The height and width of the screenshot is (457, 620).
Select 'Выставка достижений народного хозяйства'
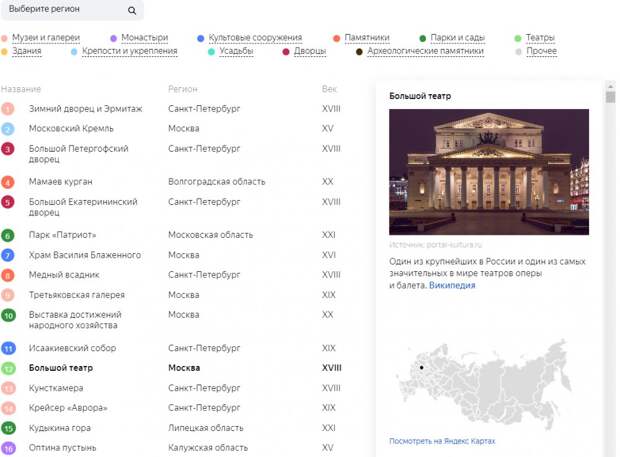[x=75, y=320]
